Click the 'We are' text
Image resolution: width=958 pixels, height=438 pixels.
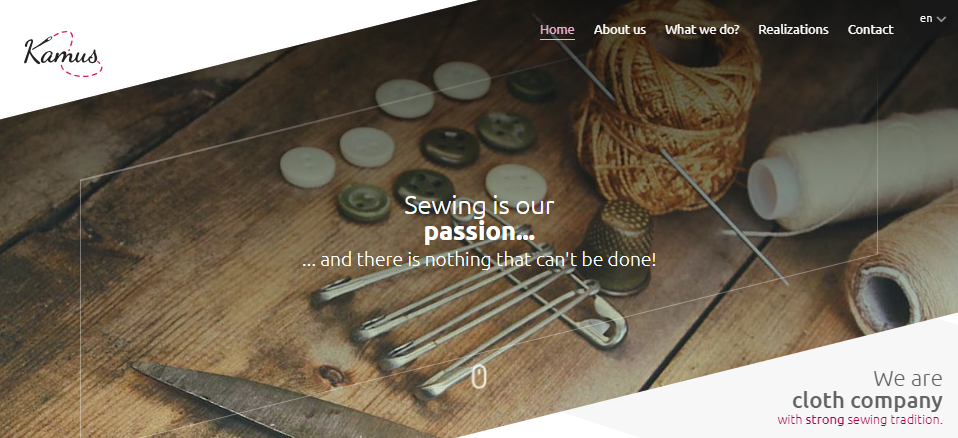coord(907,379)
